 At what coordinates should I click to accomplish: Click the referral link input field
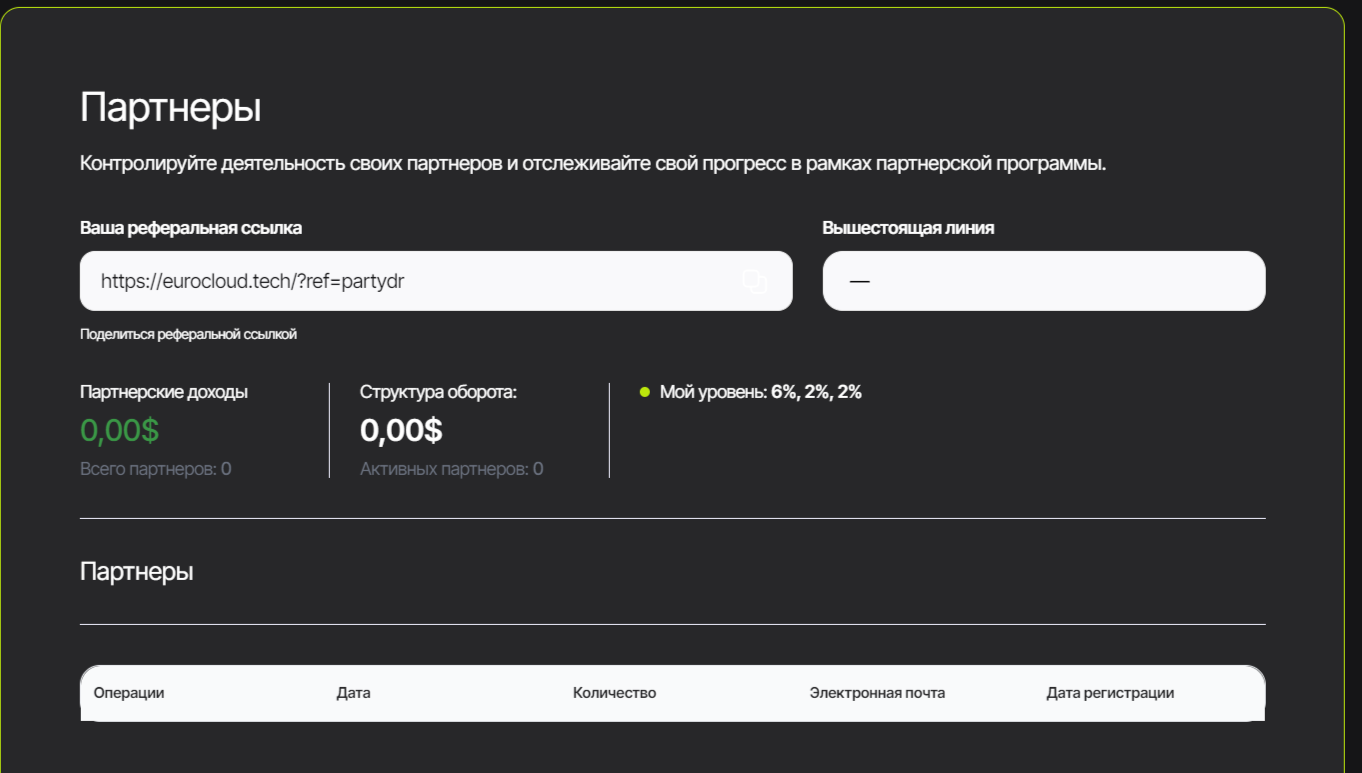tap(436, 281)
